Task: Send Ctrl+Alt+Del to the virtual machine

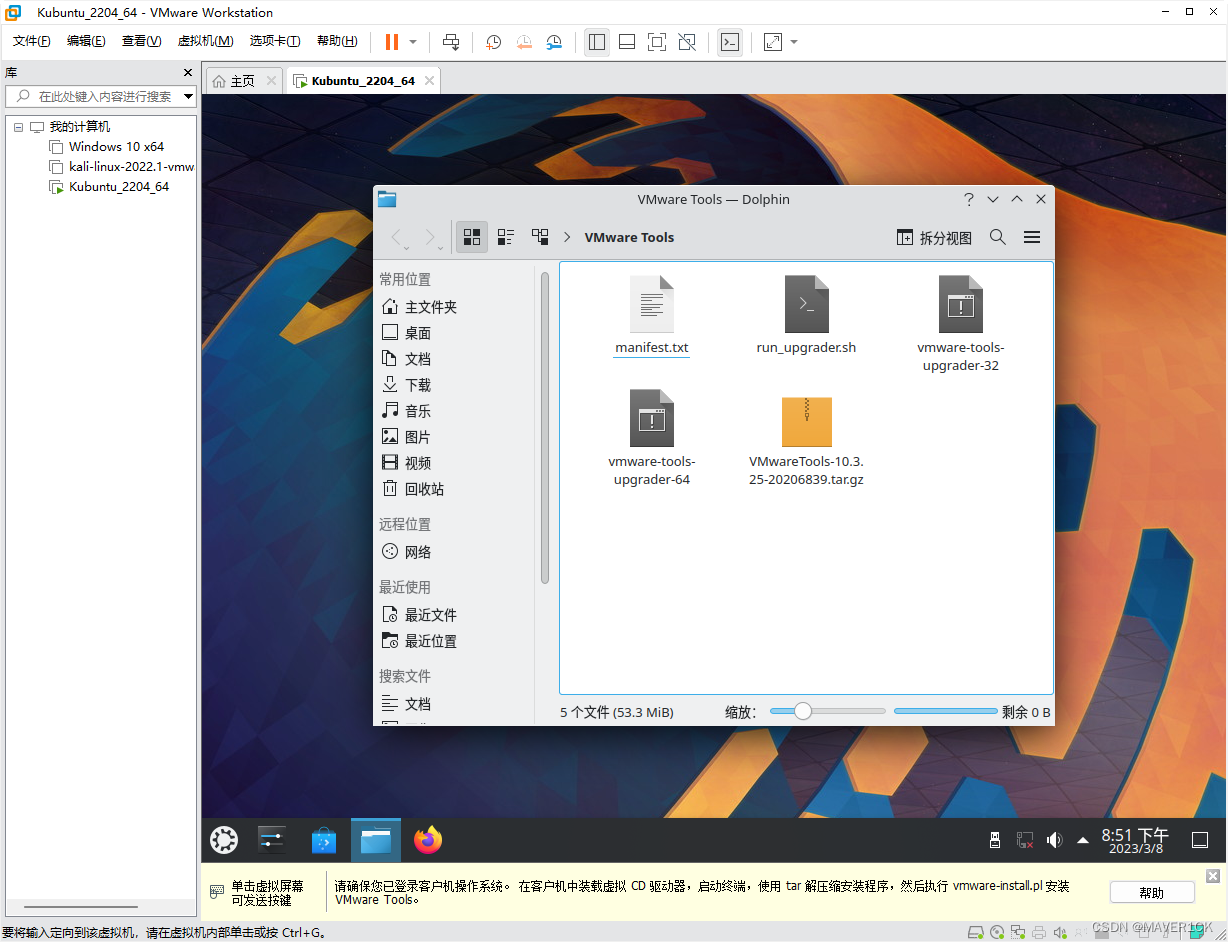Action: click(x=451, y=42)
